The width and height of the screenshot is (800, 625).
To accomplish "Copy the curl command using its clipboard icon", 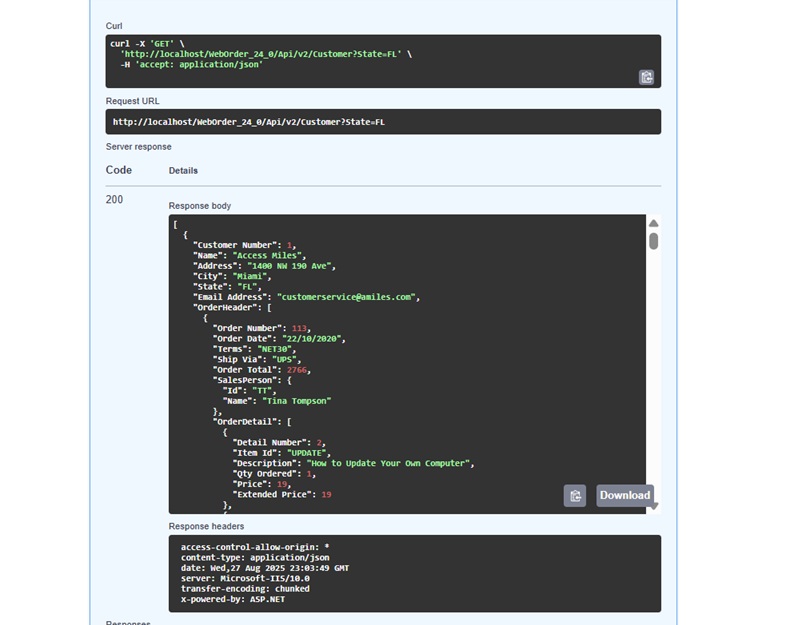I will [649, 75].
